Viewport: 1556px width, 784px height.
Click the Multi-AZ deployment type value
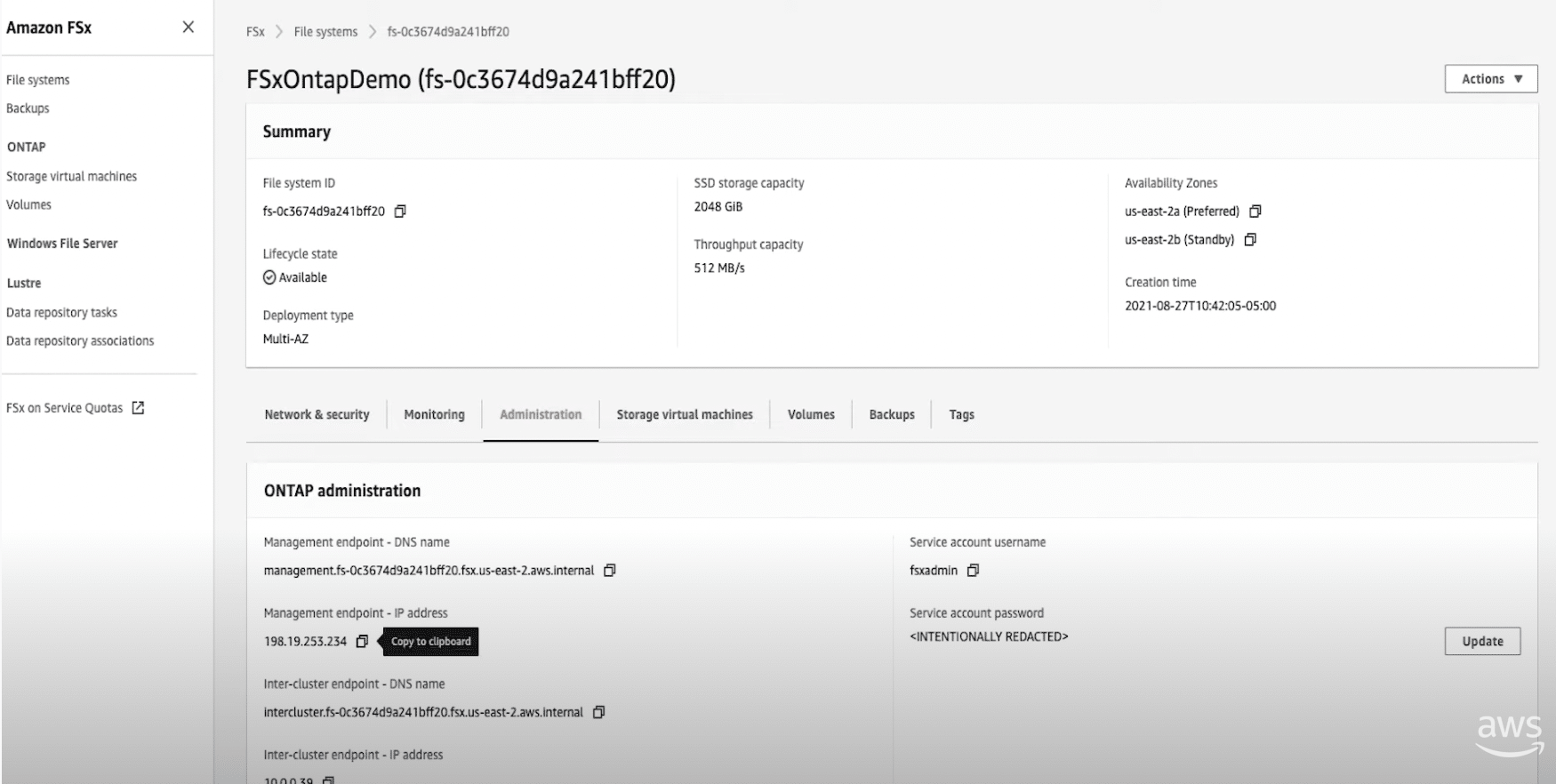pyautogui.click(x=285, y=340)
